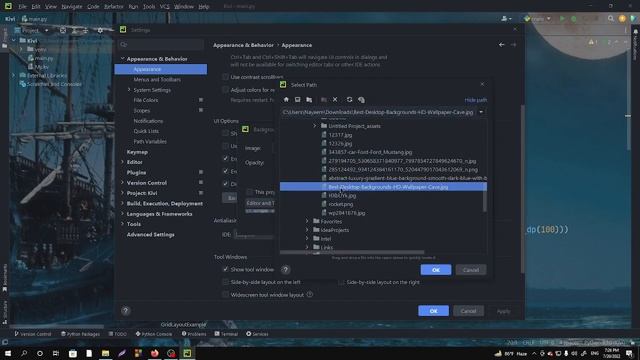Expand System Settings in Settings tree

129,90
